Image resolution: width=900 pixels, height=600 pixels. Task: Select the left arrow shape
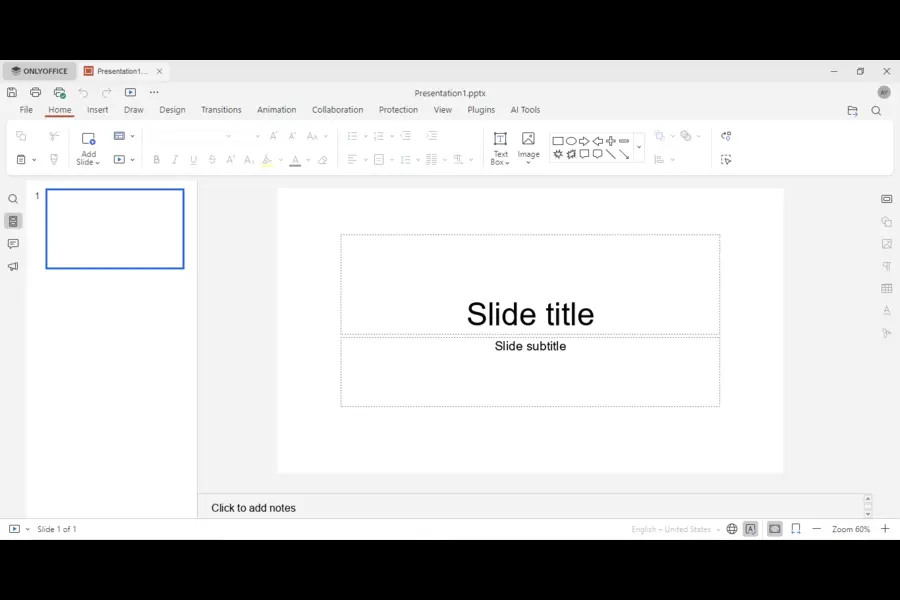point(598,141)
